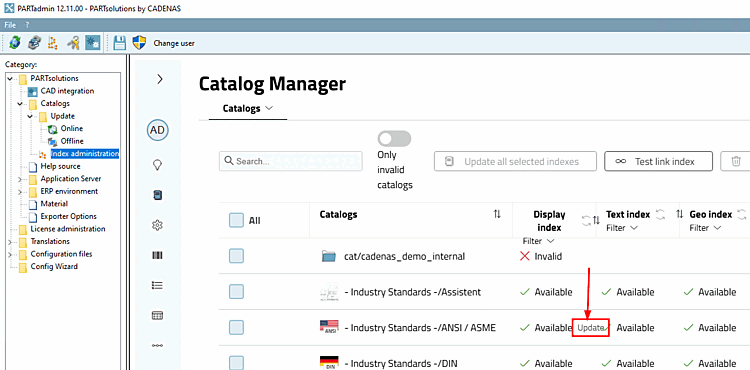Viewport: 750px width, 370px height.
Task: Click the sort arrows right of Text index
Action: coord(679,215)
